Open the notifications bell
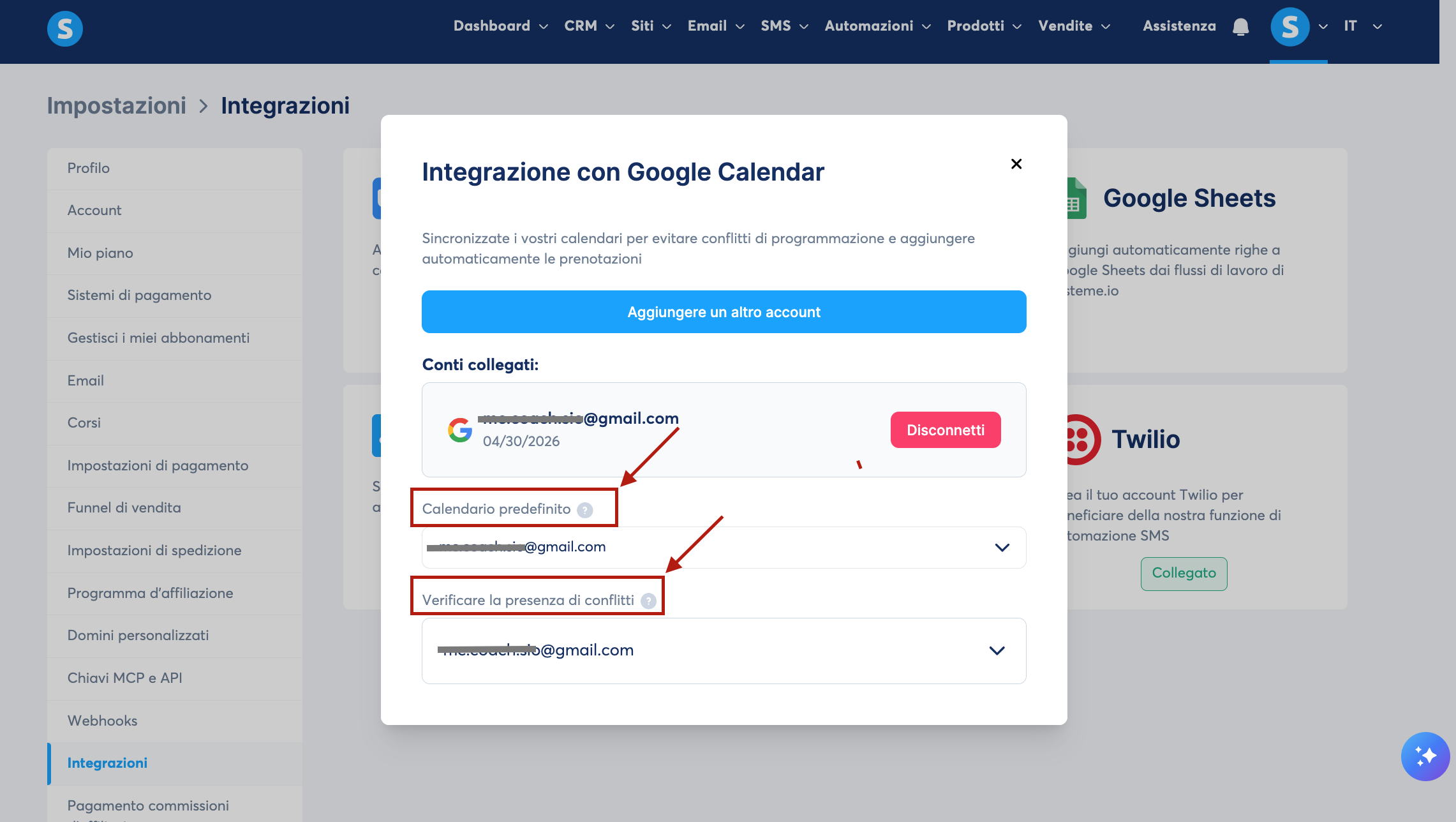Screen dimensions: 1456x822 pos(1240,27)
